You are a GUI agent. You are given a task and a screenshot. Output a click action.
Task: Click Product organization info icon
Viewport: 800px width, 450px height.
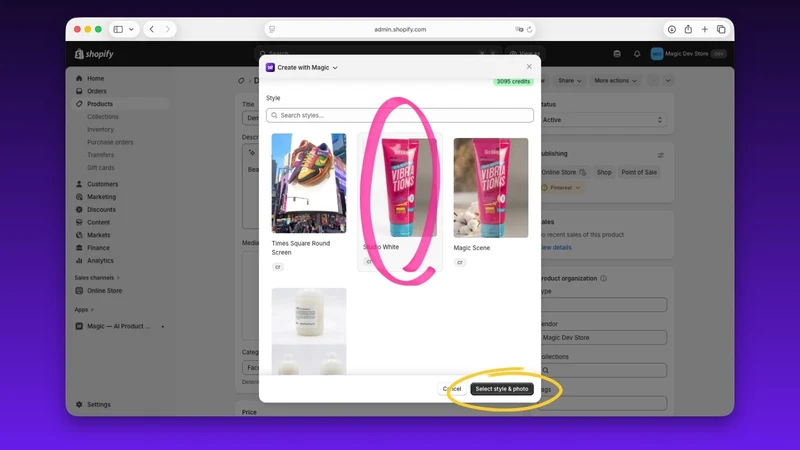pyautogui.click(x=604, y=279)
